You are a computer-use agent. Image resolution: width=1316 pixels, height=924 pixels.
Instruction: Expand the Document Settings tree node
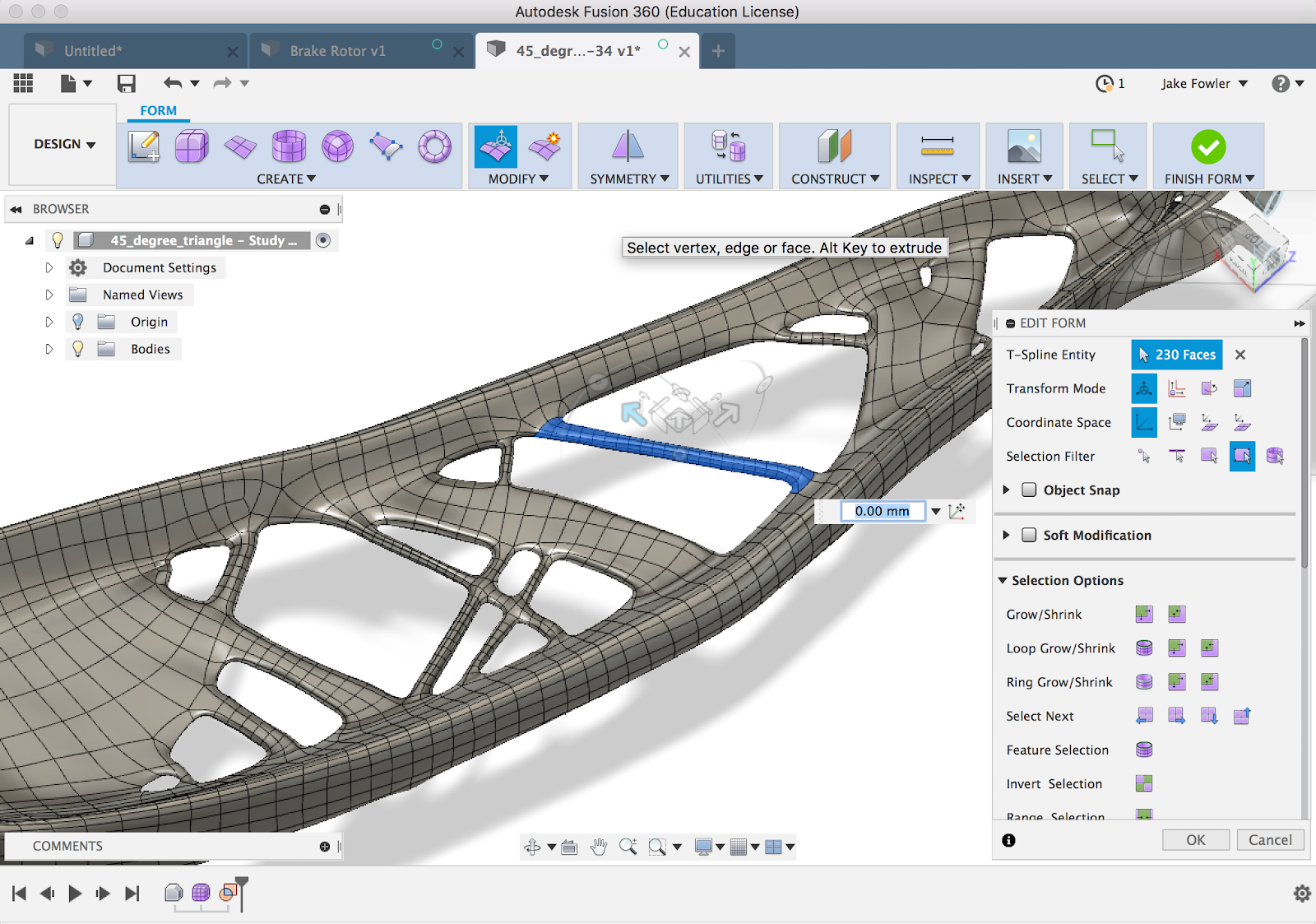tap(49, 267)
